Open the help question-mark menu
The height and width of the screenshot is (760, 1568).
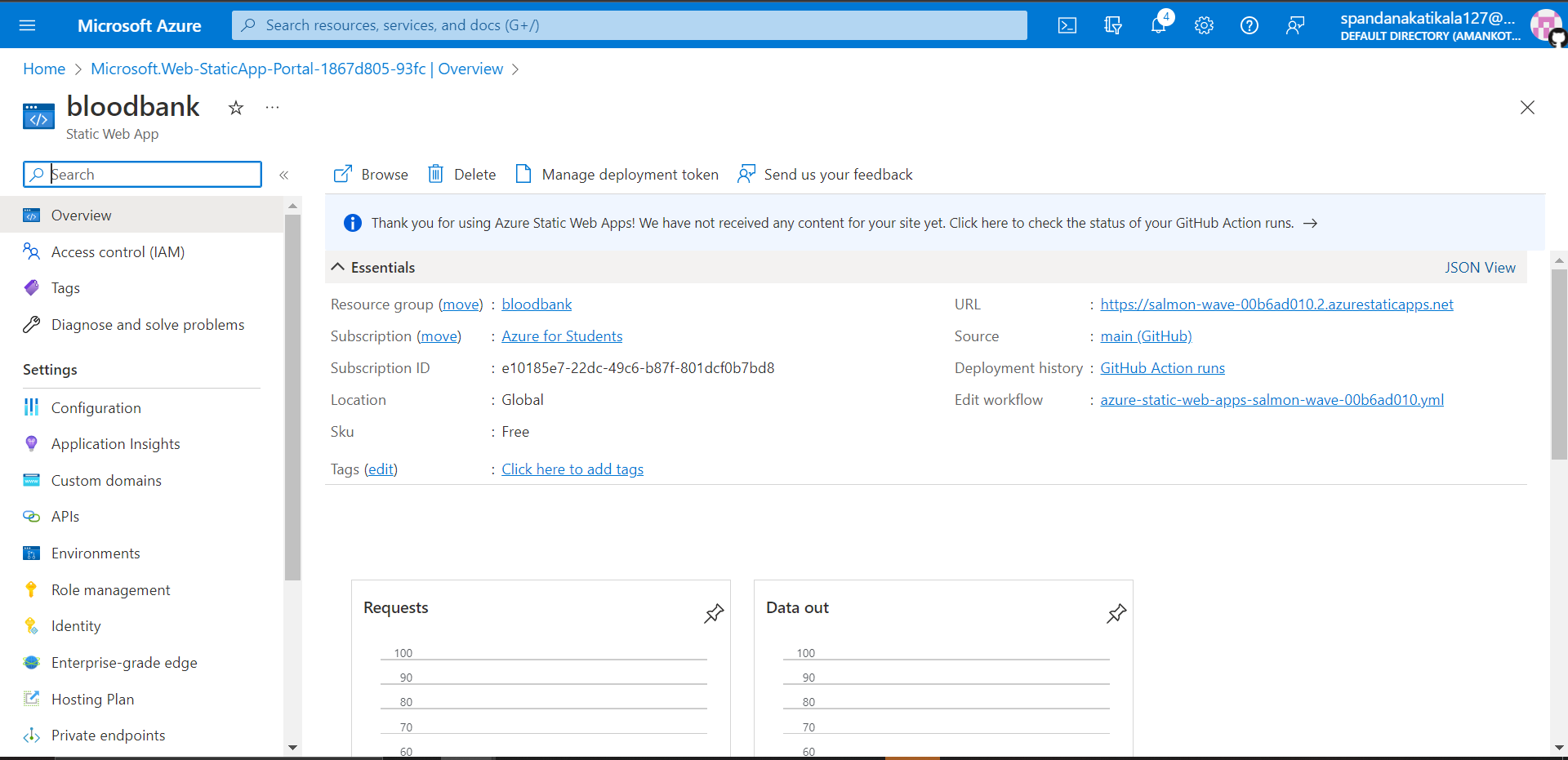point(1249,25)
